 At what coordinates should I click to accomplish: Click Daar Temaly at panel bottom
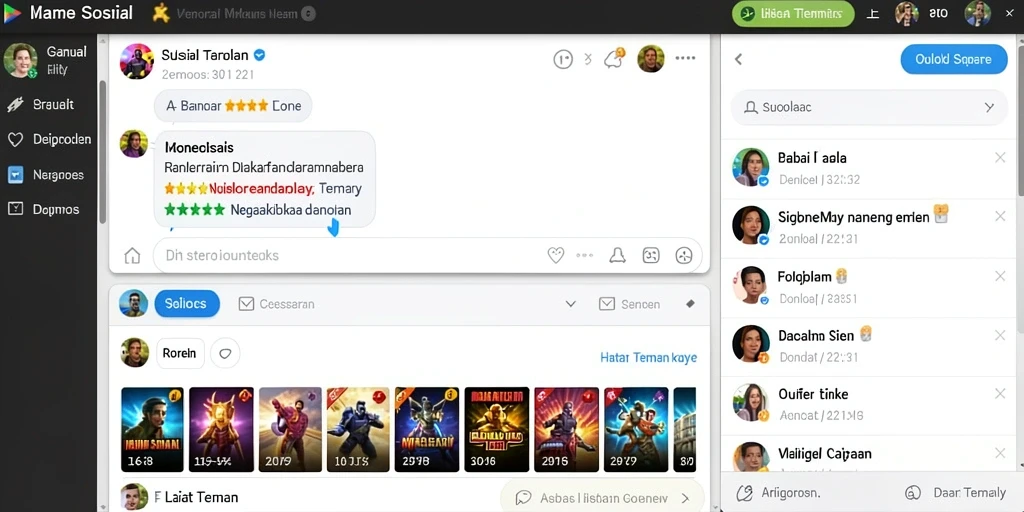pyautogui.click(x=955, y=492)
